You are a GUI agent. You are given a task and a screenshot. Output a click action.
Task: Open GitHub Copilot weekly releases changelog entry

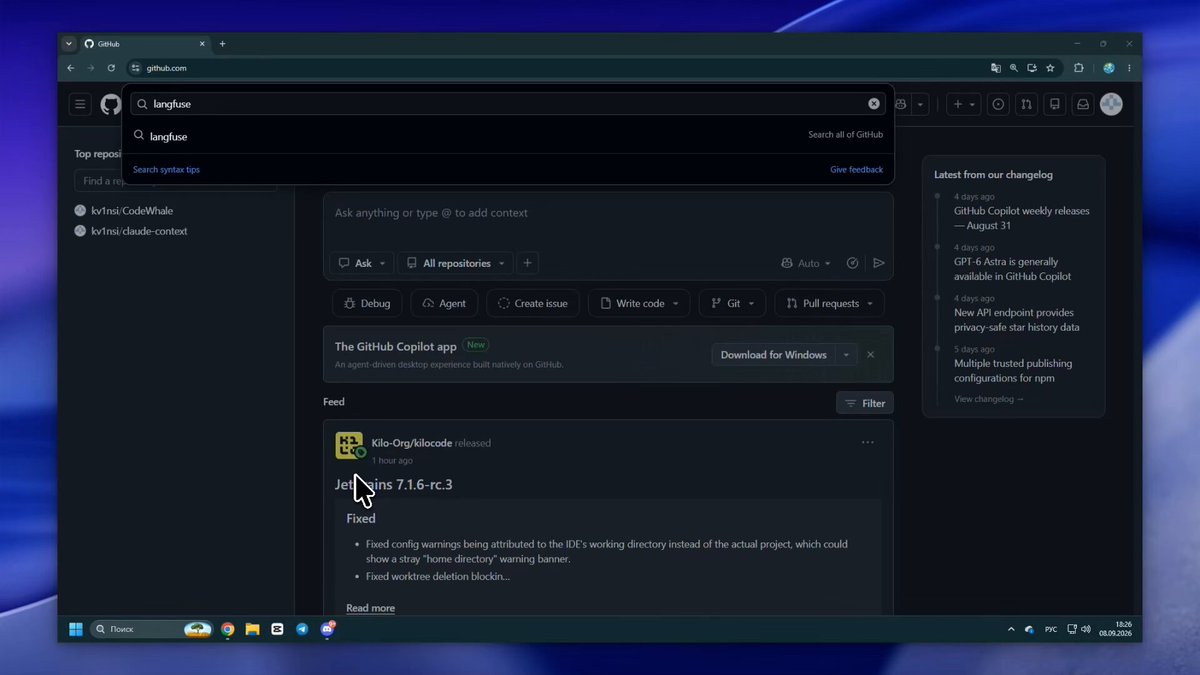click(x=1021, y=218)
